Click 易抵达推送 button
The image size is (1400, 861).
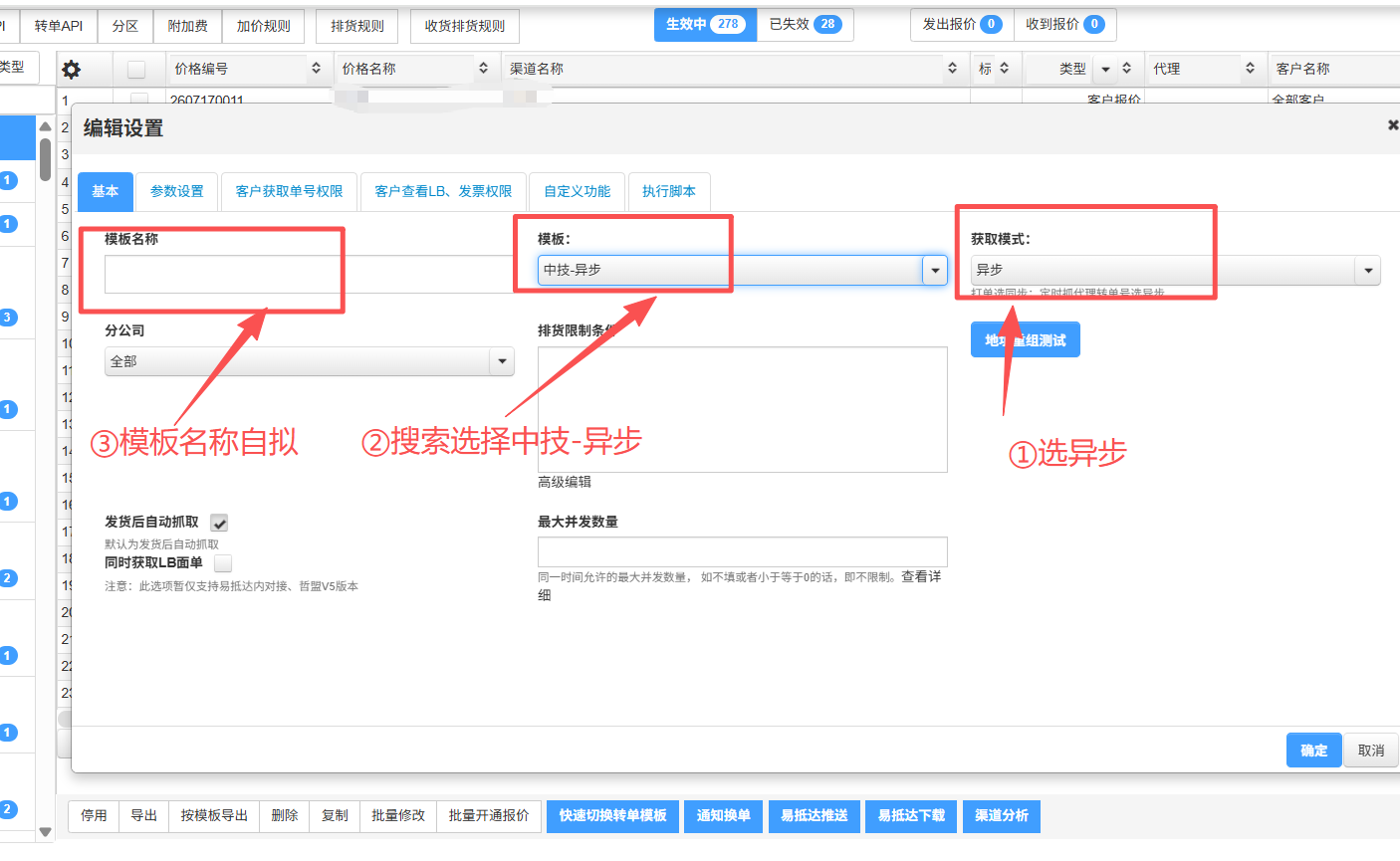point(815,816)
